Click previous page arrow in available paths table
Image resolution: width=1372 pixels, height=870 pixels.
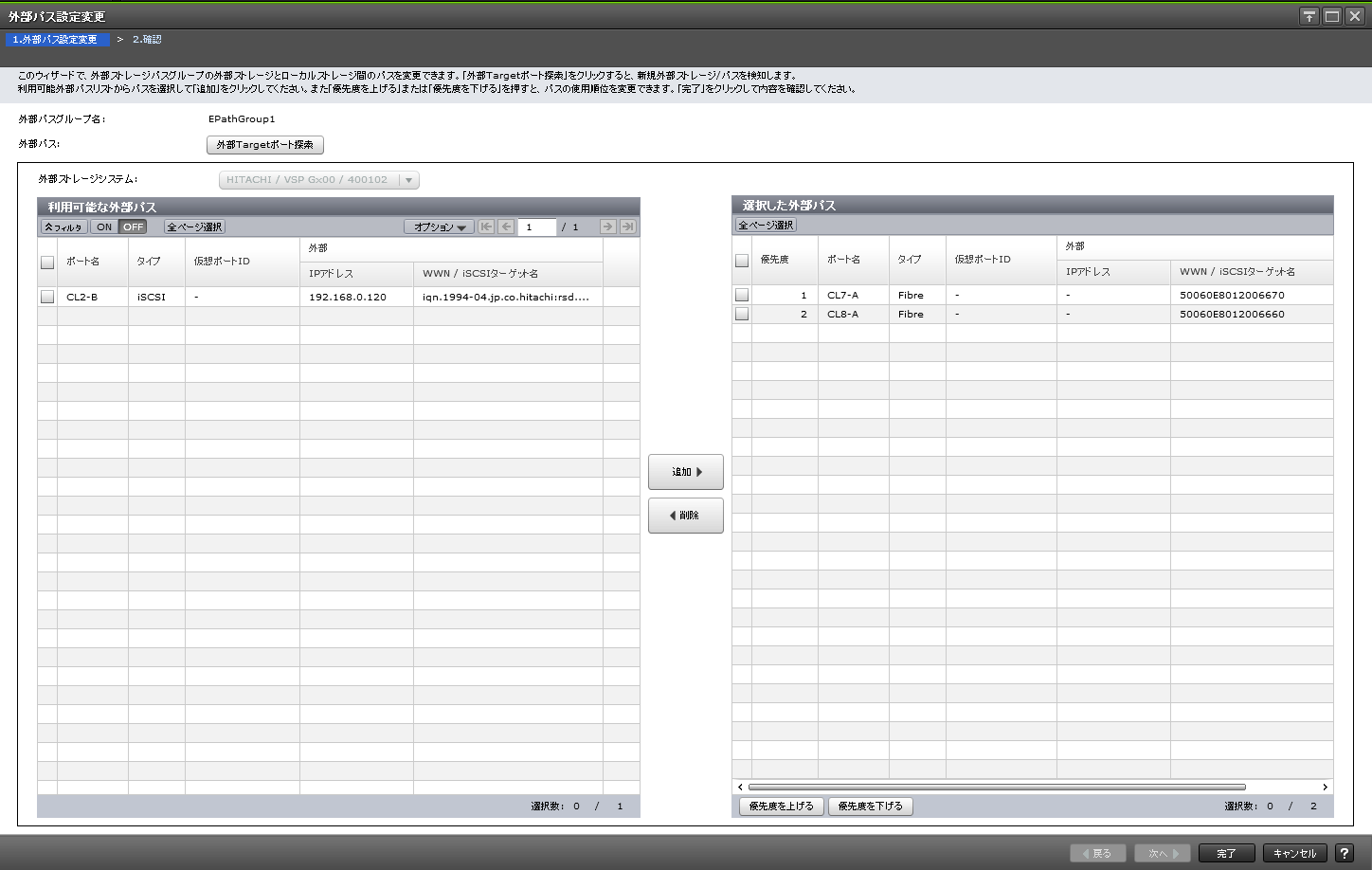506,227
